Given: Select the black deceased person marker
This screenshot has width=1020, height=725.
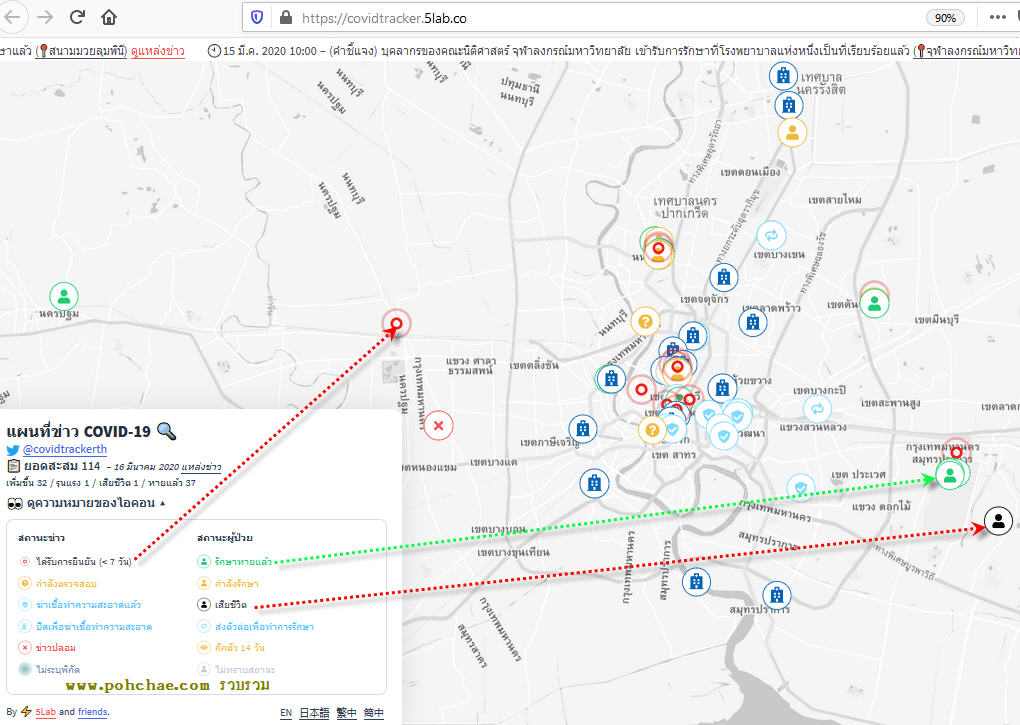Looking at the screenshot, I should 999,521.
